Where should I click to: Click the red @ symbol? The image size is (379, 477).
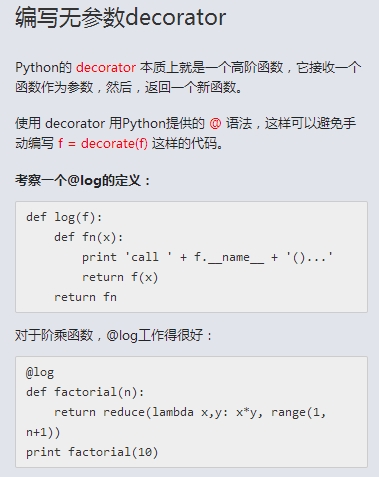click(x=215, y=124)
